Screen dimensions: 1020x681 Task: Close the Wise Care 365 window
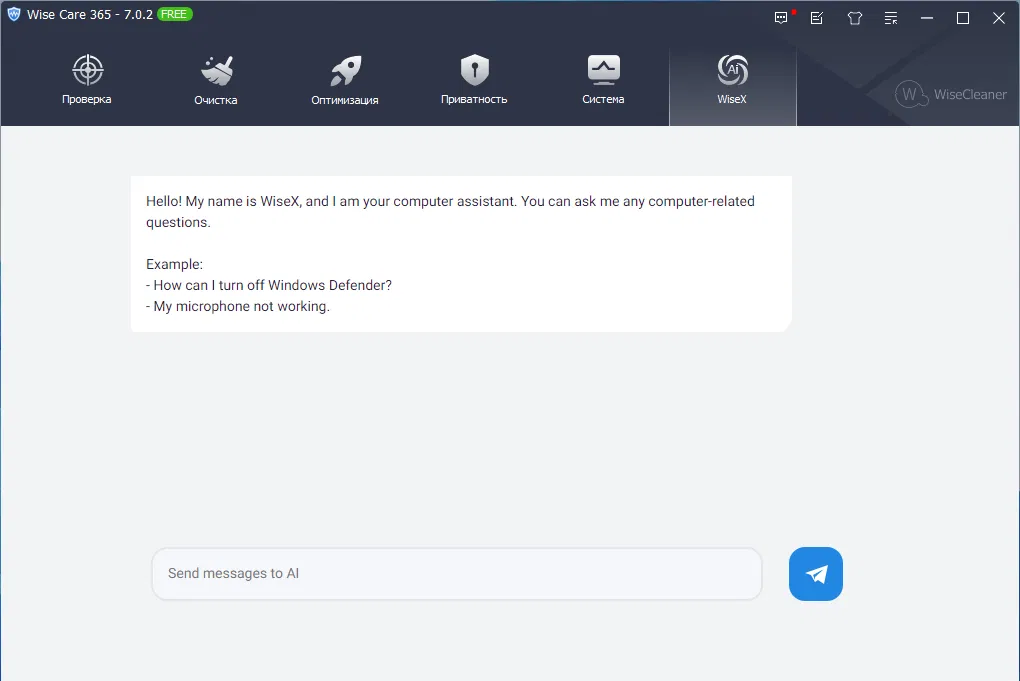click(x=999, y=18)
